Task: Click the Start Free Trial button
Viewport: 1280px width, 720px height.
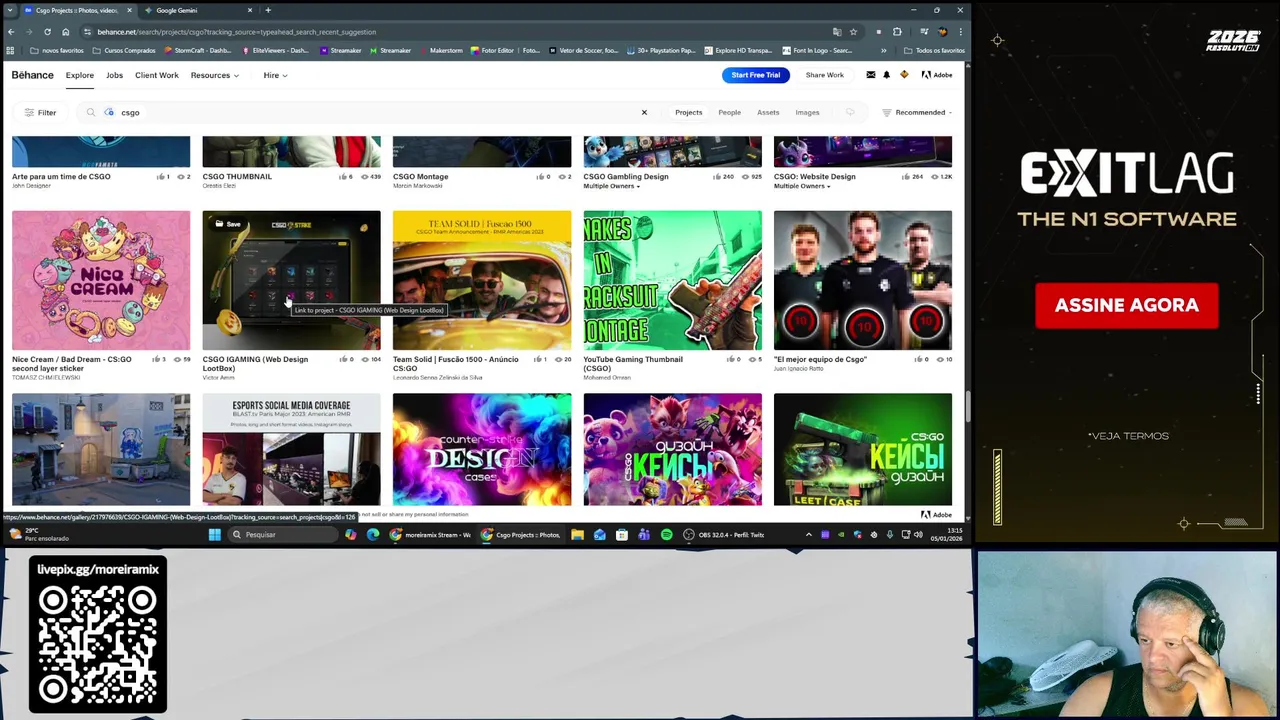Action: tap(756, 75)
